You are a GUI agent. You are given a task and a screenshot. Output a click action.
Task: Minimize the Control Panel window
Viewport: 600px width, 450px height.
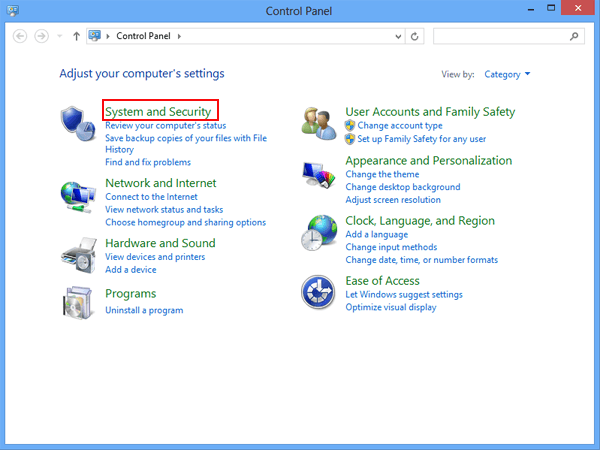(531, 9)
